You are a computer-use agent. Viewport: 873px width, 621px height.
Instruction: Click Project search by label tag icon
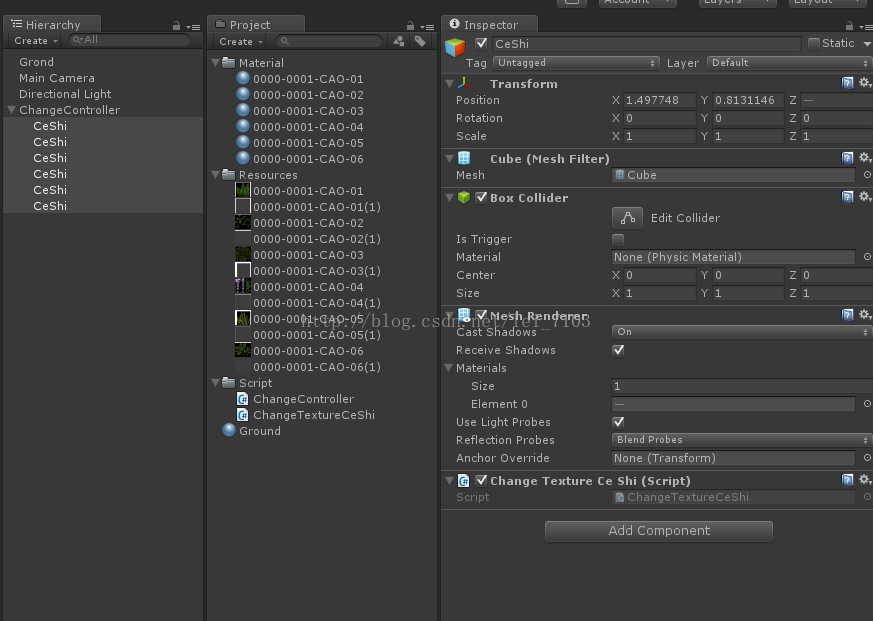420,41
